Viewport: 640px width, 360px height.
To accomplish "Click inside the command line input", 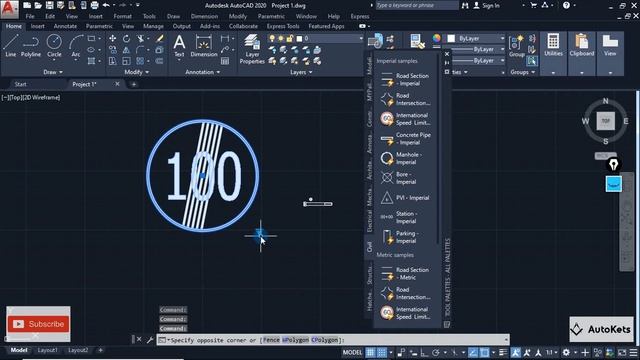I will 333,340.
